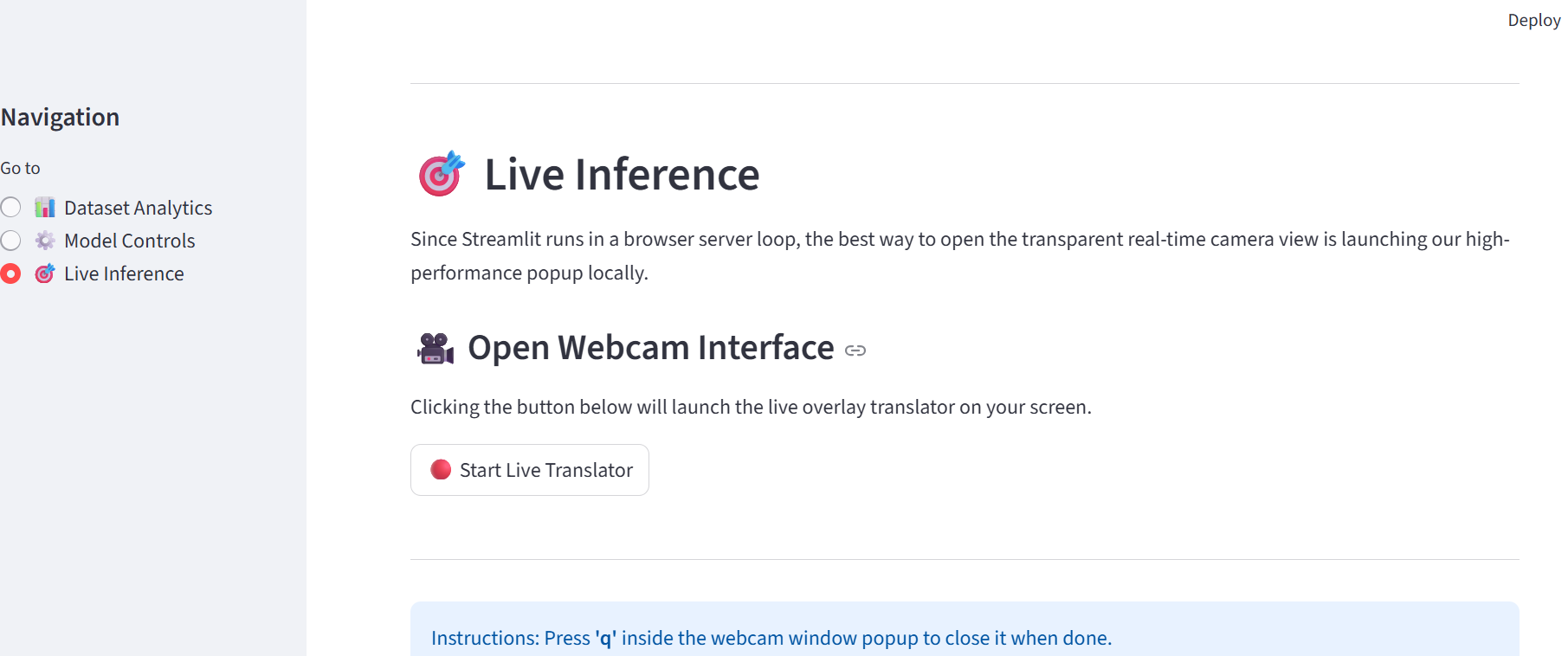Click the Dataset Analytics label text

(x=138, y=207)
